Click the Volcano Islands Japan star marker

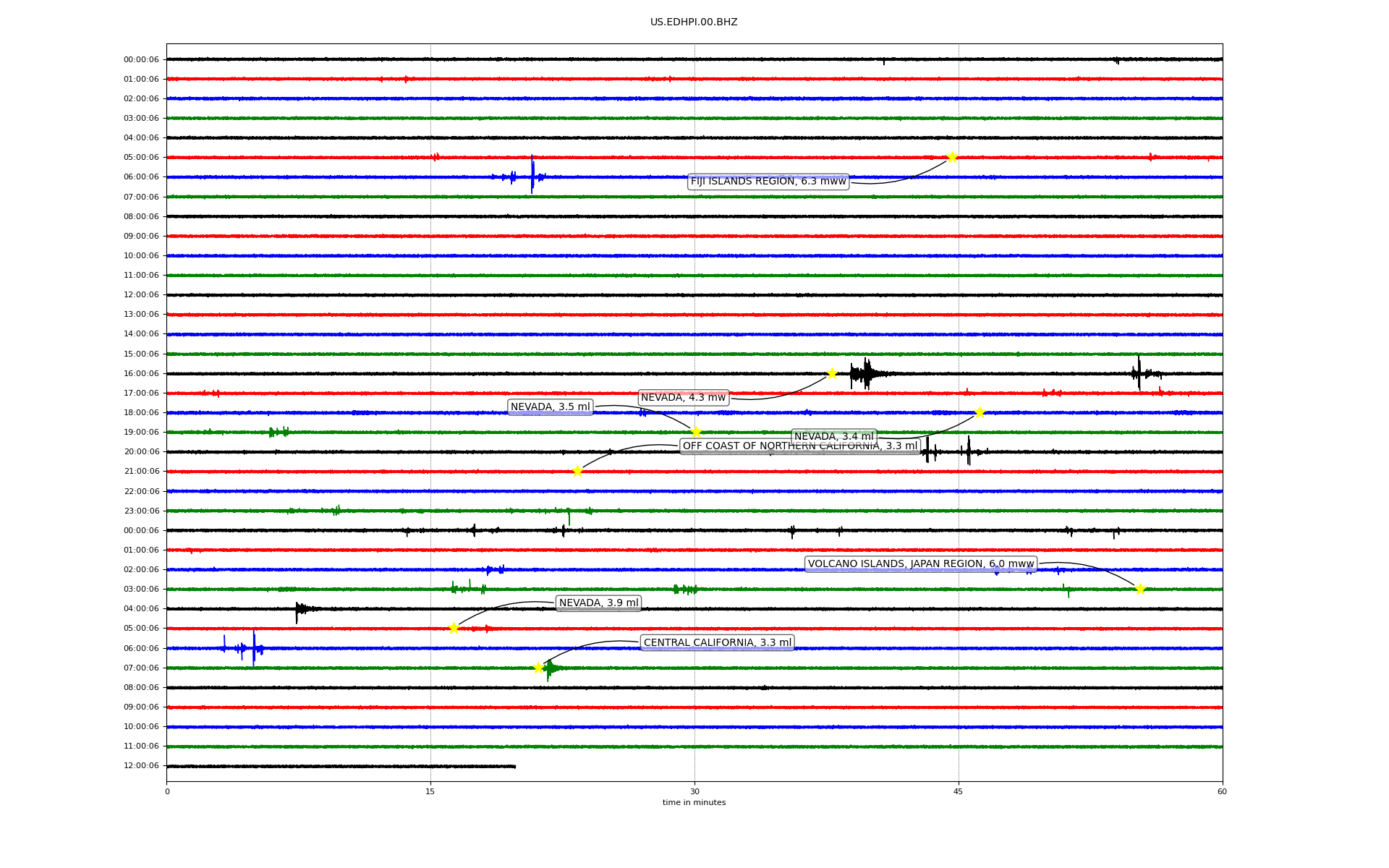1140,589
